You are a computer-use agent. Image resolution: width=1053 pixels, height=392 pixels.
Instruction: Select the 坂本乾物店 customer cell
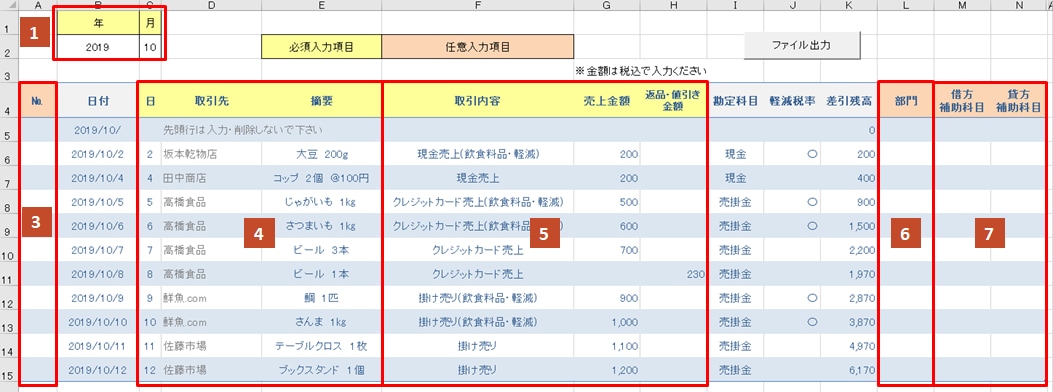pos(212,154)
